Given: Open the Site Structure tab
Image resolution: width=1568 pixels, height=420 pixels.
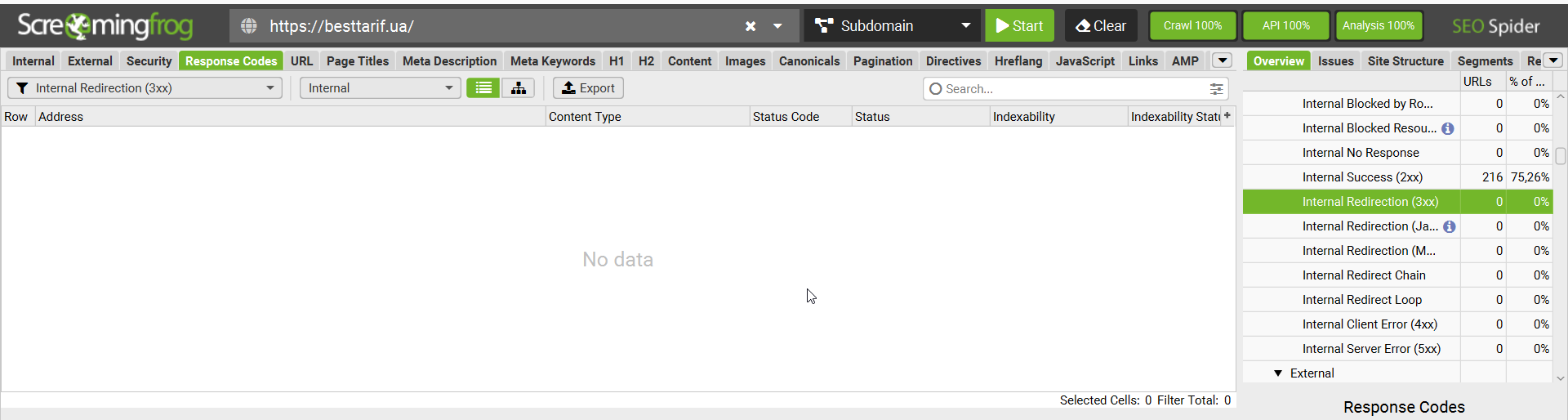Looking at the screenshot, I should point(1405,60).
